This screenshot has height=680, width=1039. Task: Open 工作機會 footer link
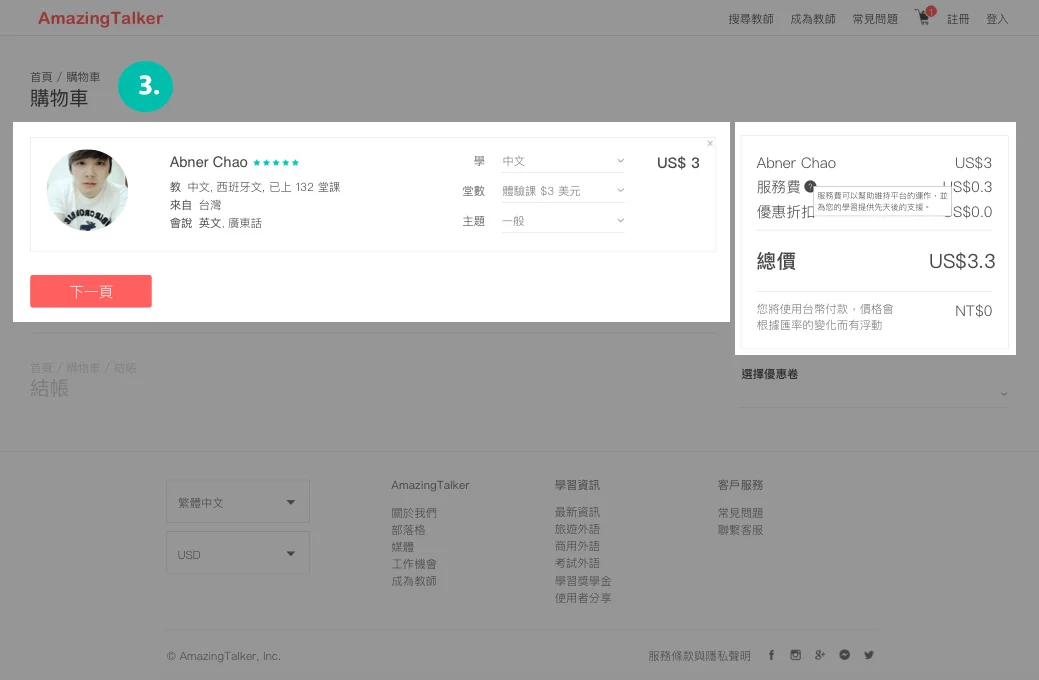coord(414,564)
